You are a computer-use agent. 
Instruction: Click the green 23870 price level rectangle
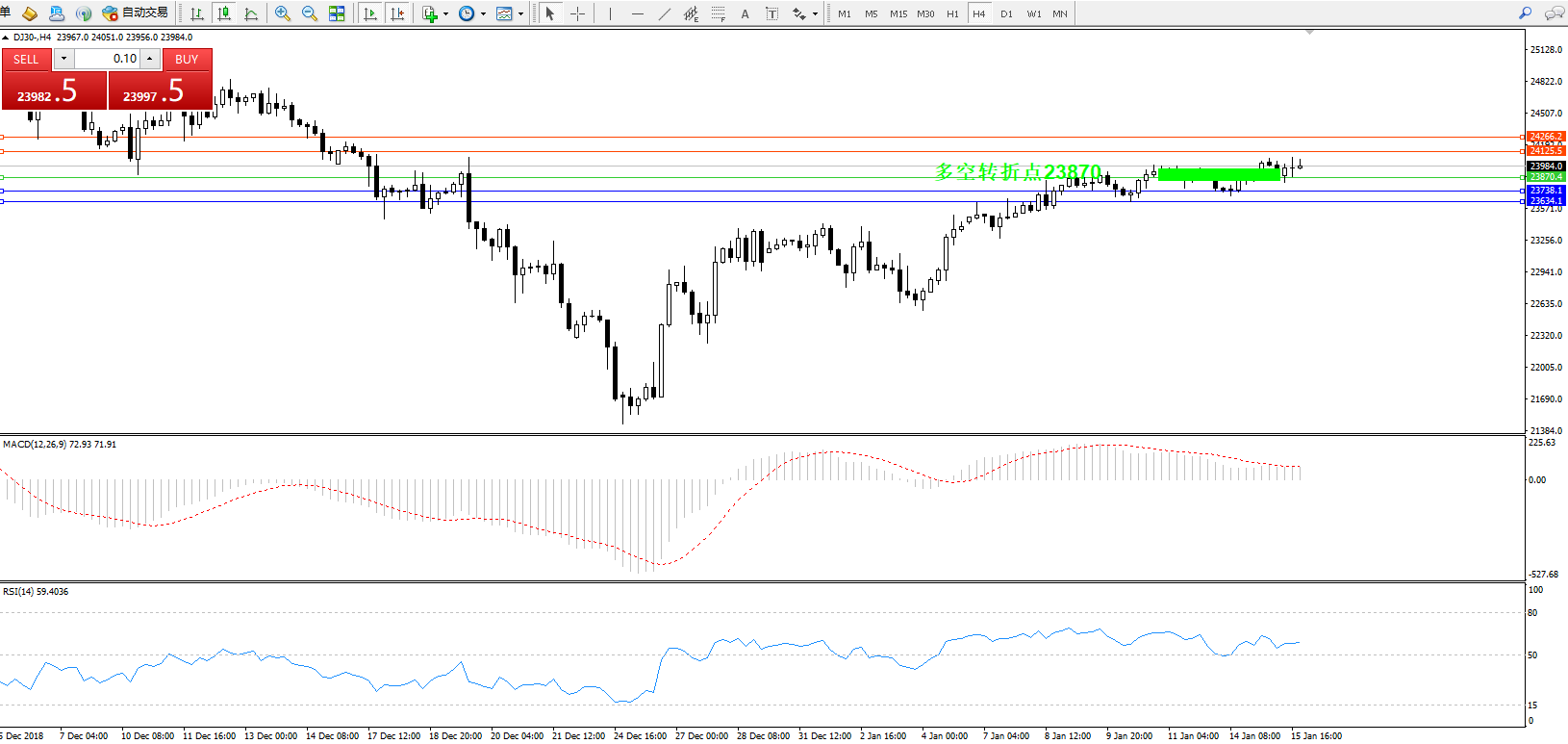(x=1219, y=174)
